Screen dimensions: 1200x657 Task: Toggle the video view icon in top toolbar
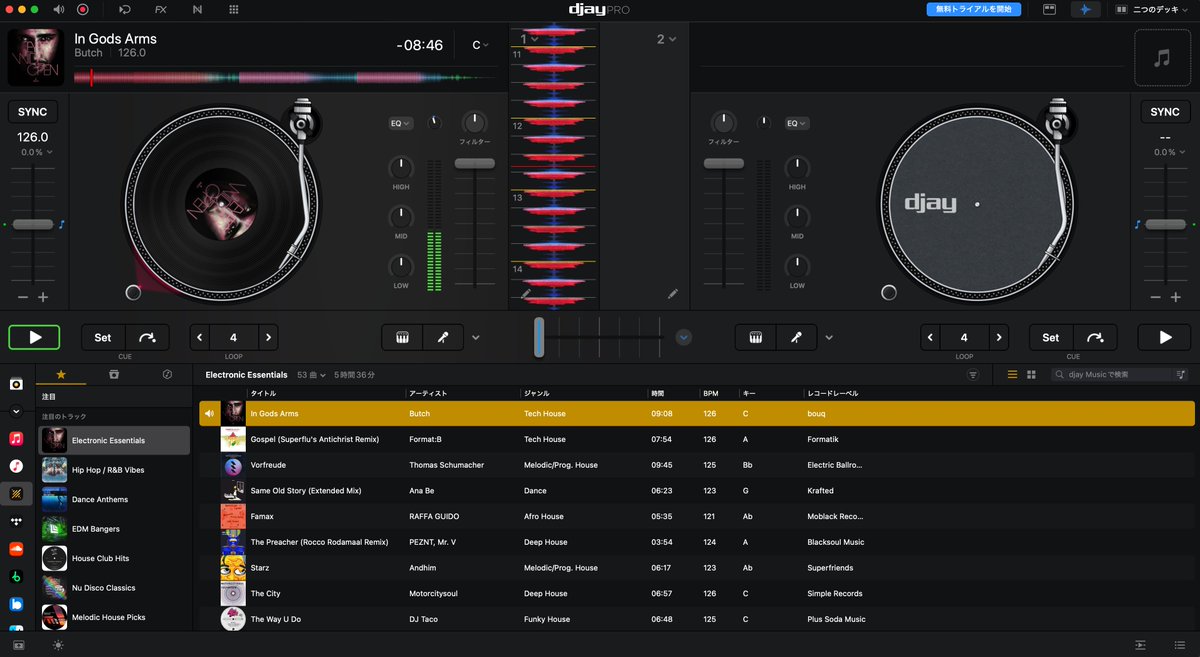[x=1049, y=9]
